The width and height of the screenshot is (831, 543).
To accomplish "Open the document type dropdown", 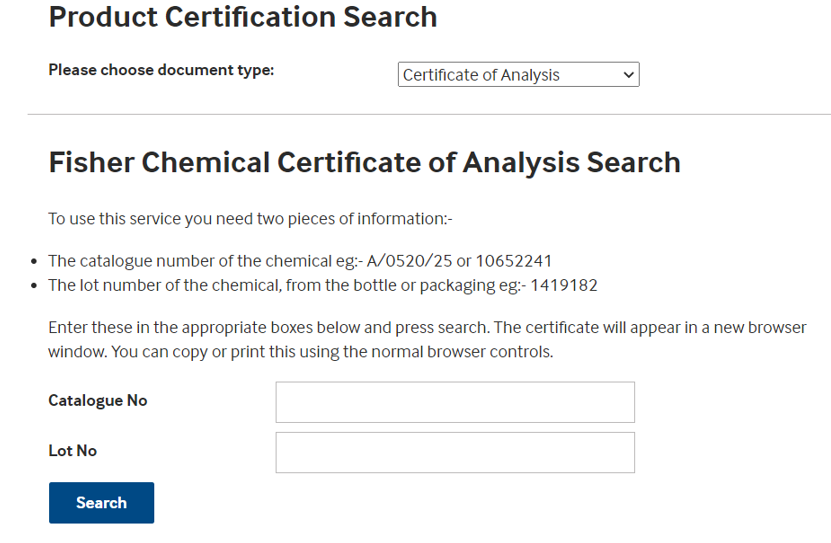I will (x=518, y=75).
